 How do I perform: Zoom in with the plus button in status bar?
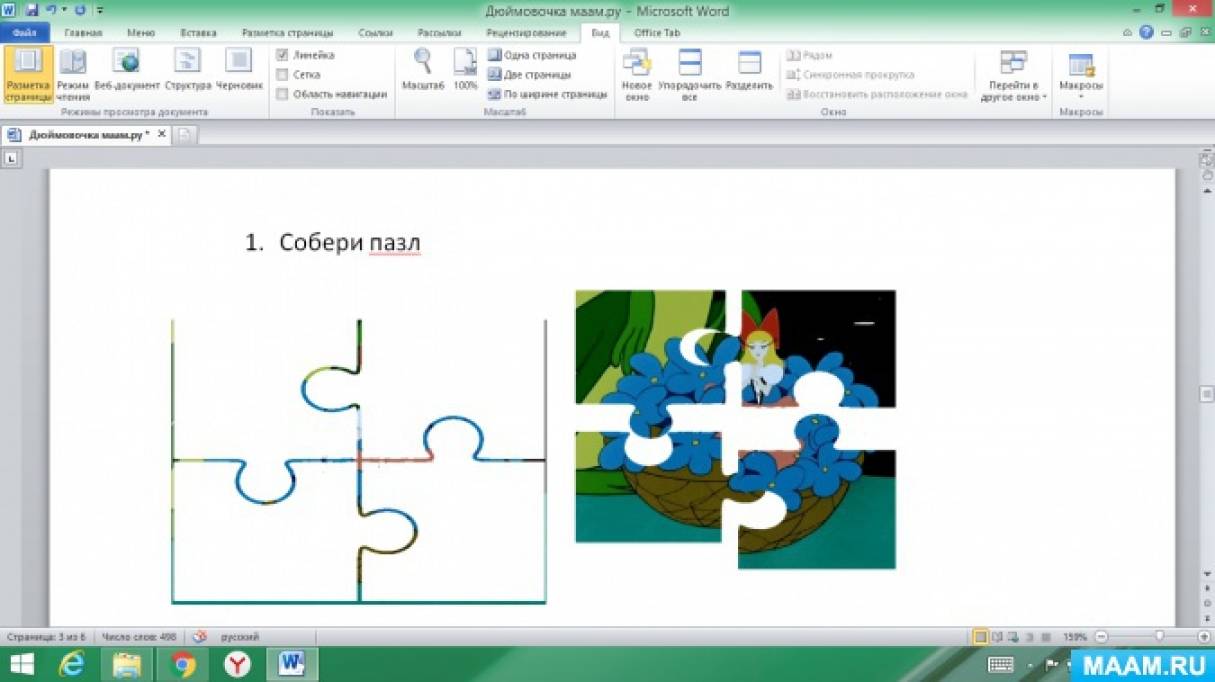click(x=1204, y=636)
